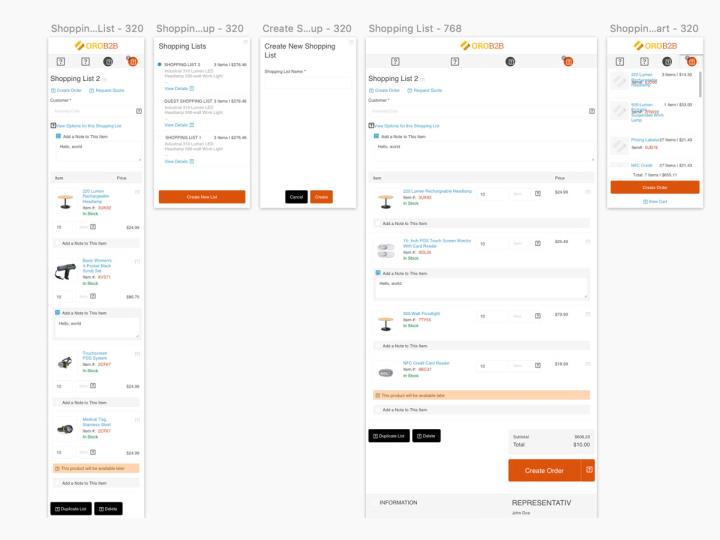The width and height of the screenshot is (720, 540).
Task: Click the orange cart icon in the 768 artboard header
Action: pyautogui.click(x=568, y=61)
